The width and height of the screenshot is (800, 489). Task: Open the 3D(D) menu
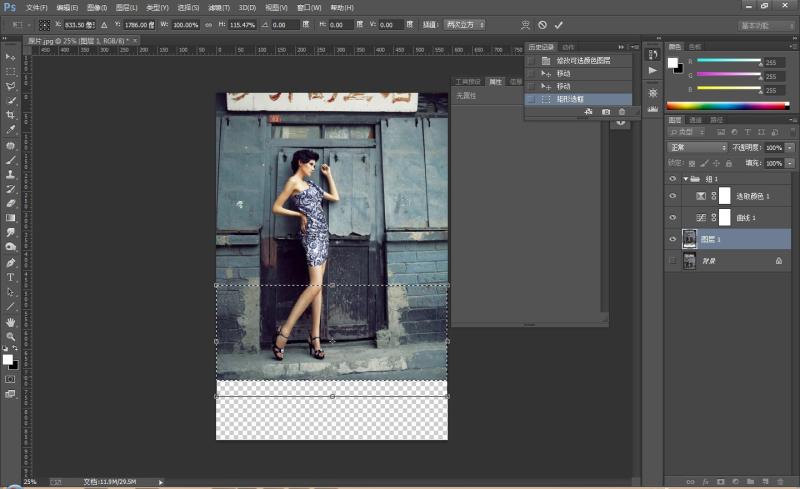tap(247, 8)
